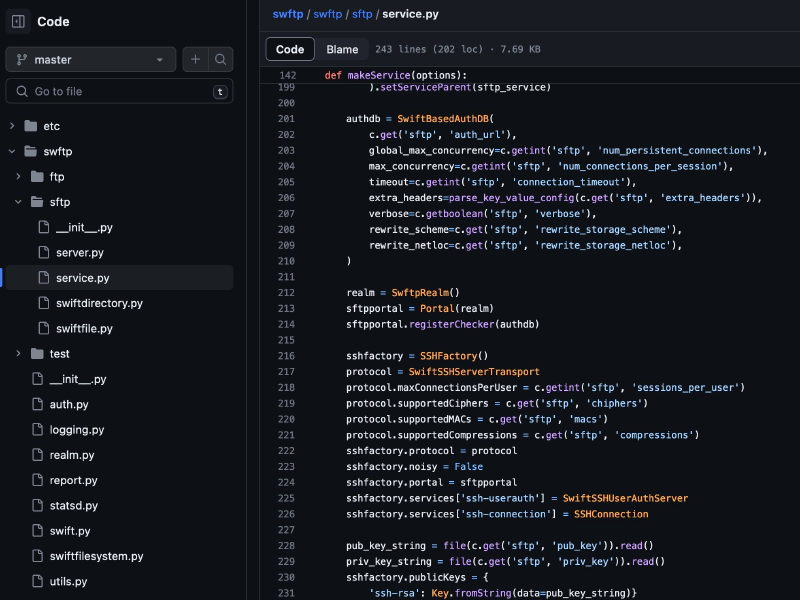Viewport: 800px width, 600px height.
Task: Collapse the file tree side panel icon
Action: click(x=18, y=21)
